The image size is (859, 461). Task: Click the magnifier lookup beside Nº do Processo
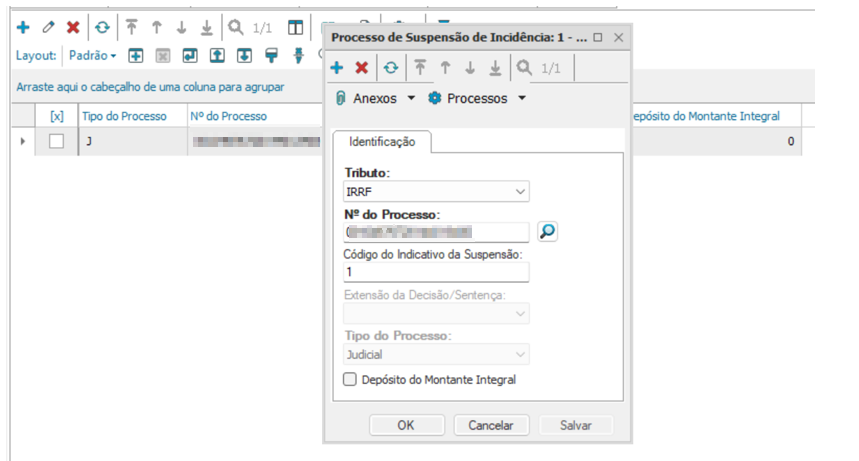(548, 232)
